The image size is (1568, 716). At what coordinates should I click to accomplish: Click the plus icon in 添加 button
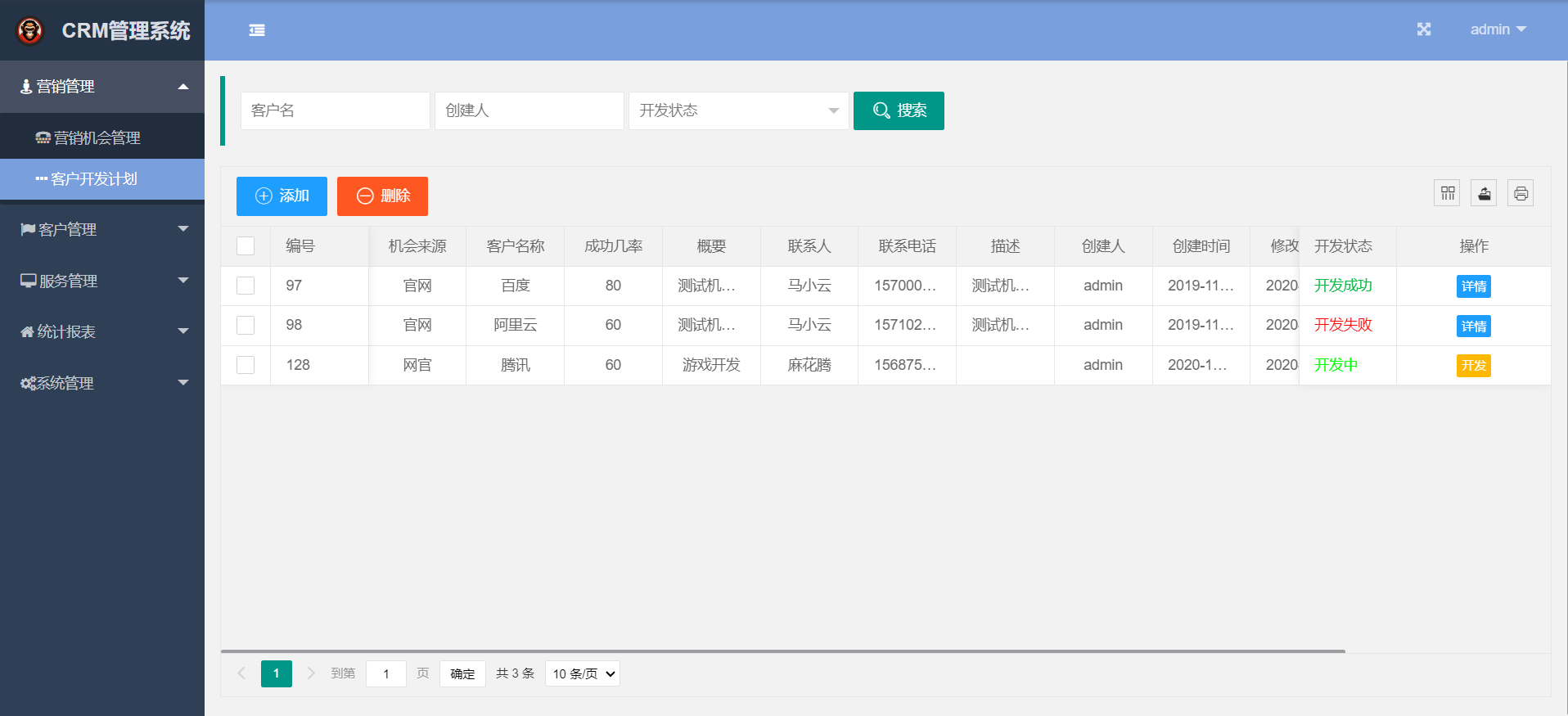pos(264,196)
